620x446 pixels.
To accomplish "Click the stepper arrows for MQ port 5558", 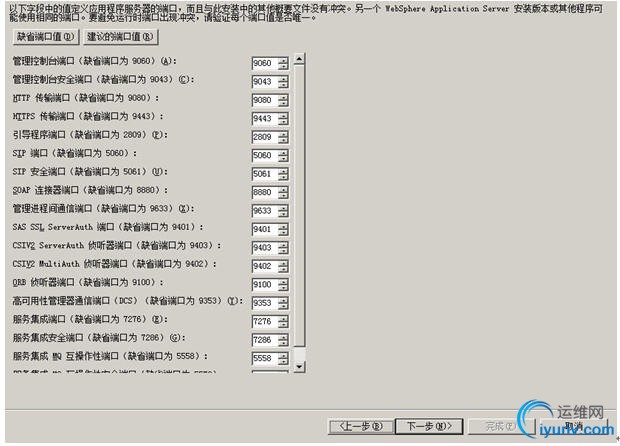I will point(283,359).
